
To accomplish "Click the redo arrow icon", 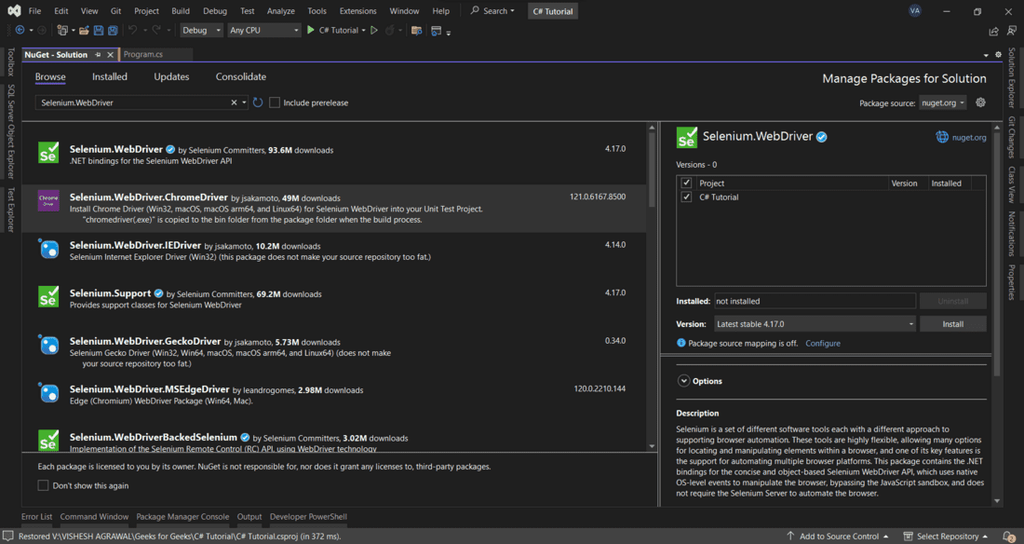I will [156, 30].
